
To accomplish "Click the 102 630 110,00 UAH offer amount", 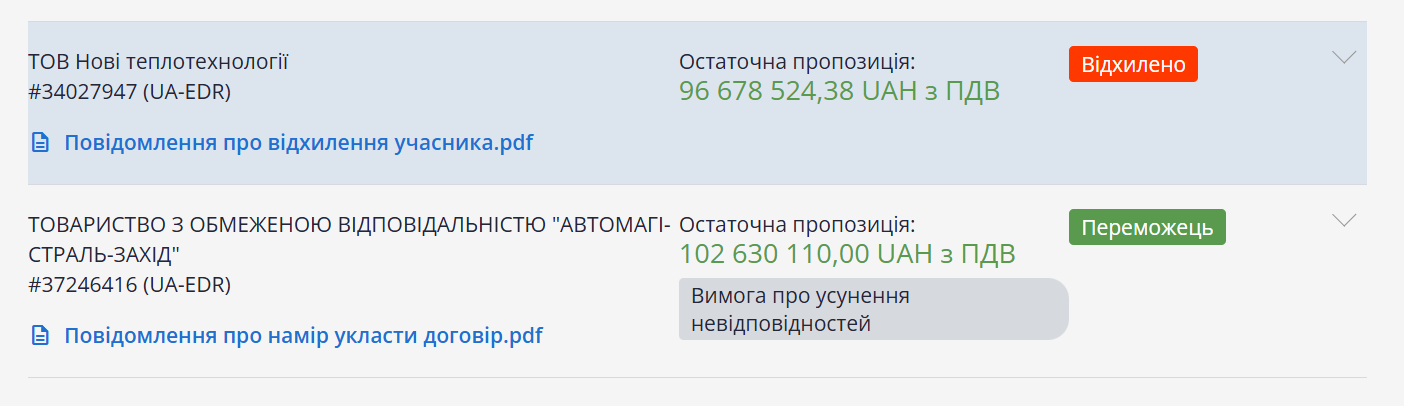I will (x=847, y=254).
